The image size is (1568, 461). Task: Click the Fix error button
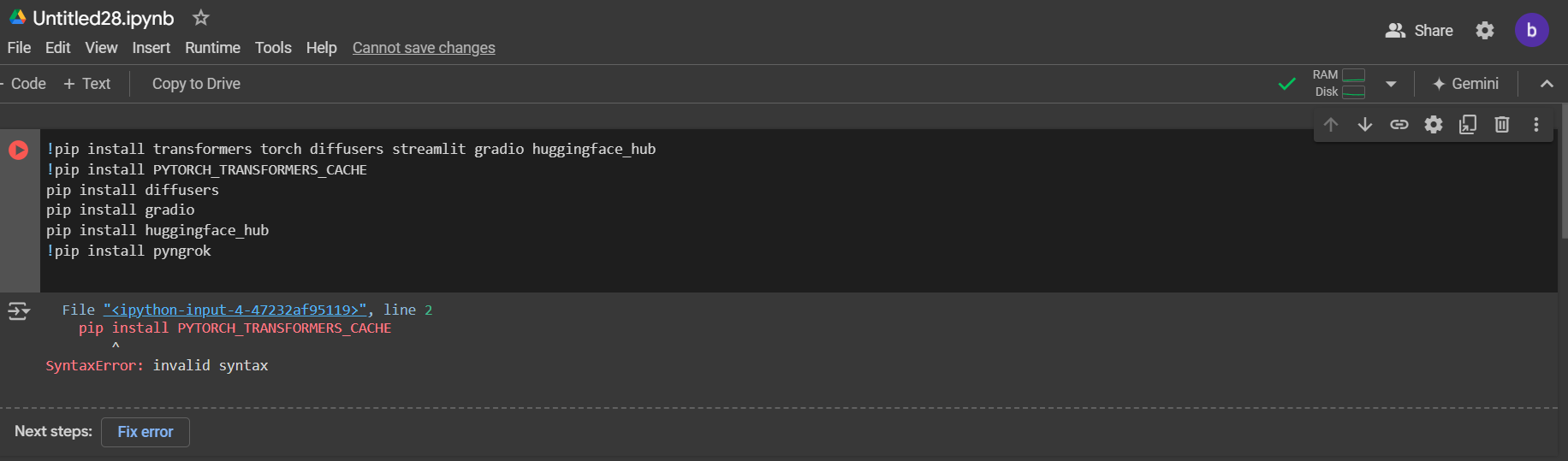pyautogui.click(x=146, y=432)
